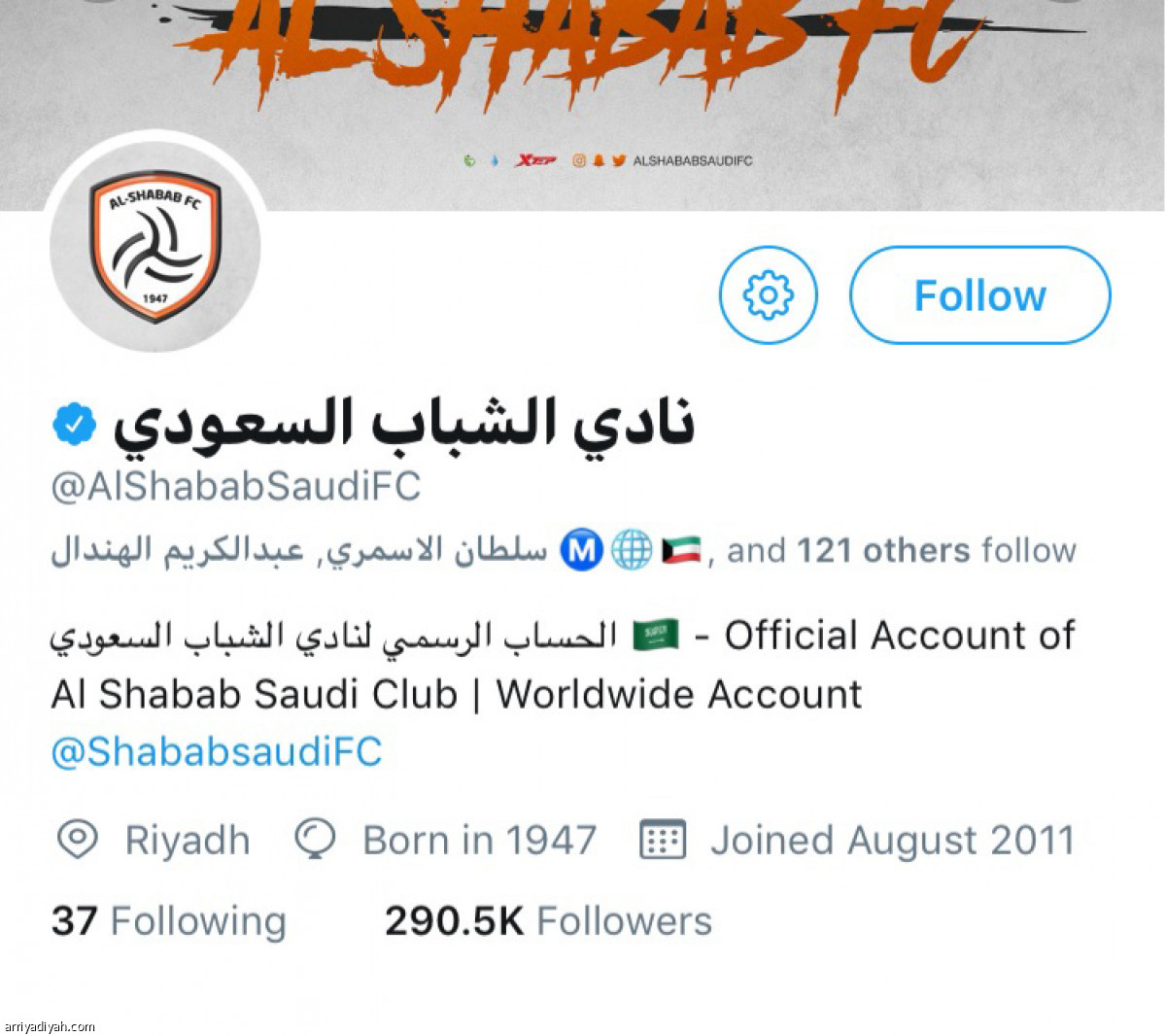Click the Twitter bird icon in banner
Viewport: 1166px width, 1036px height.
pos(619,160)
